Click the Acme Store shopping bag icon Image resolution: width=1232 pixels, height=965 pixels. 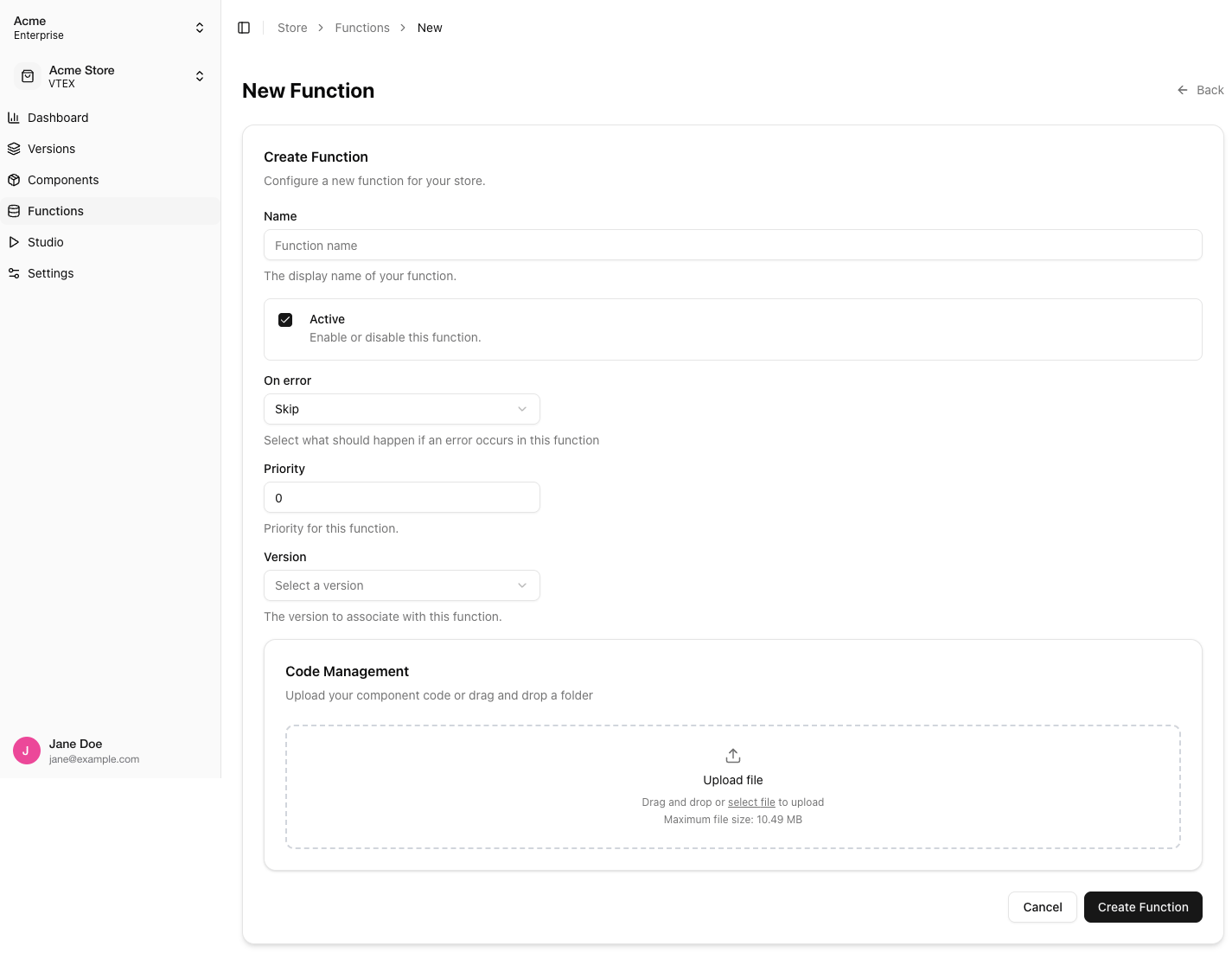28,76
